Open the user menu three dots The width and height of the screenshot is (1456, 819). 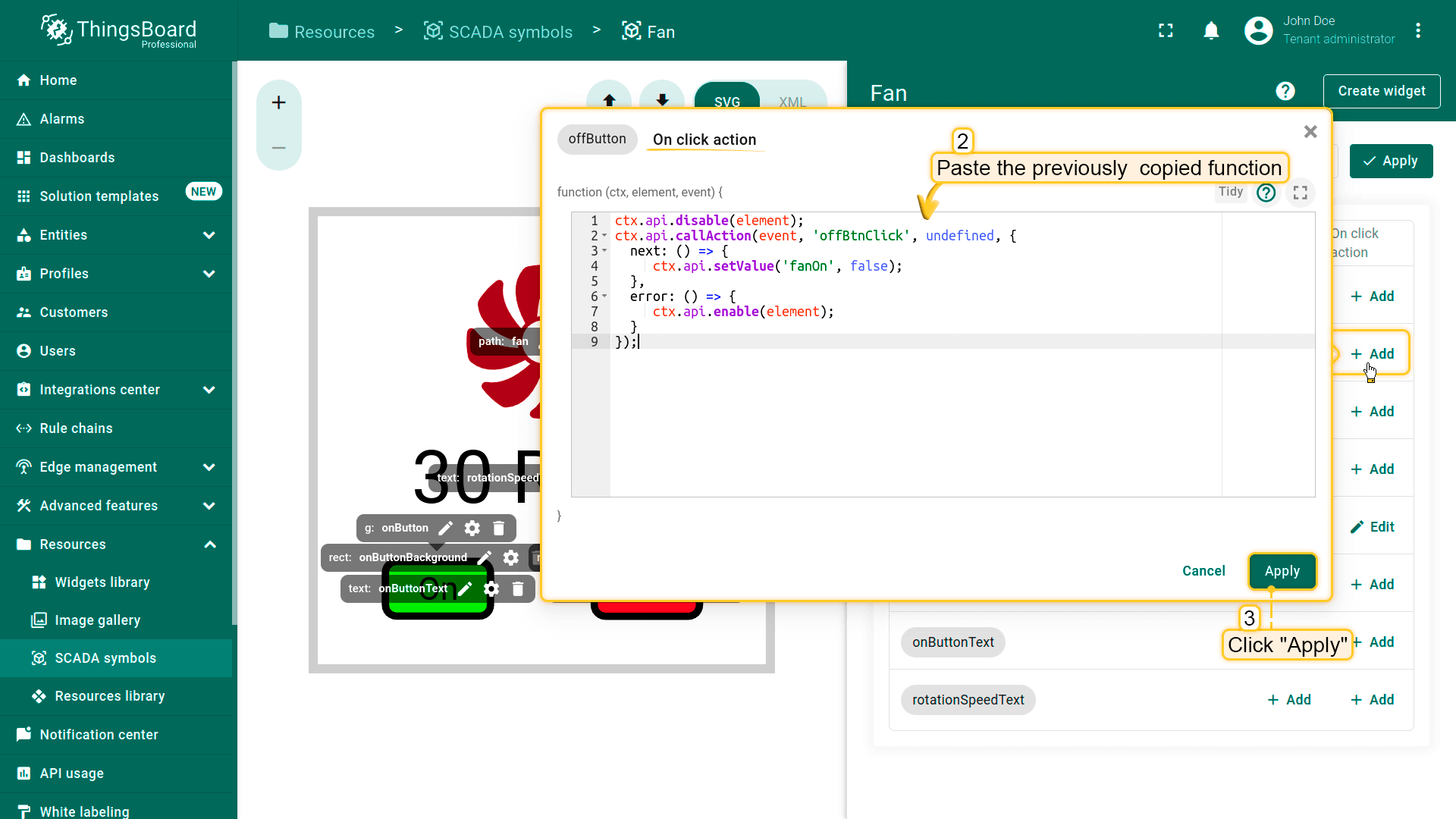pyautogui.click(x=1417, y=30)
